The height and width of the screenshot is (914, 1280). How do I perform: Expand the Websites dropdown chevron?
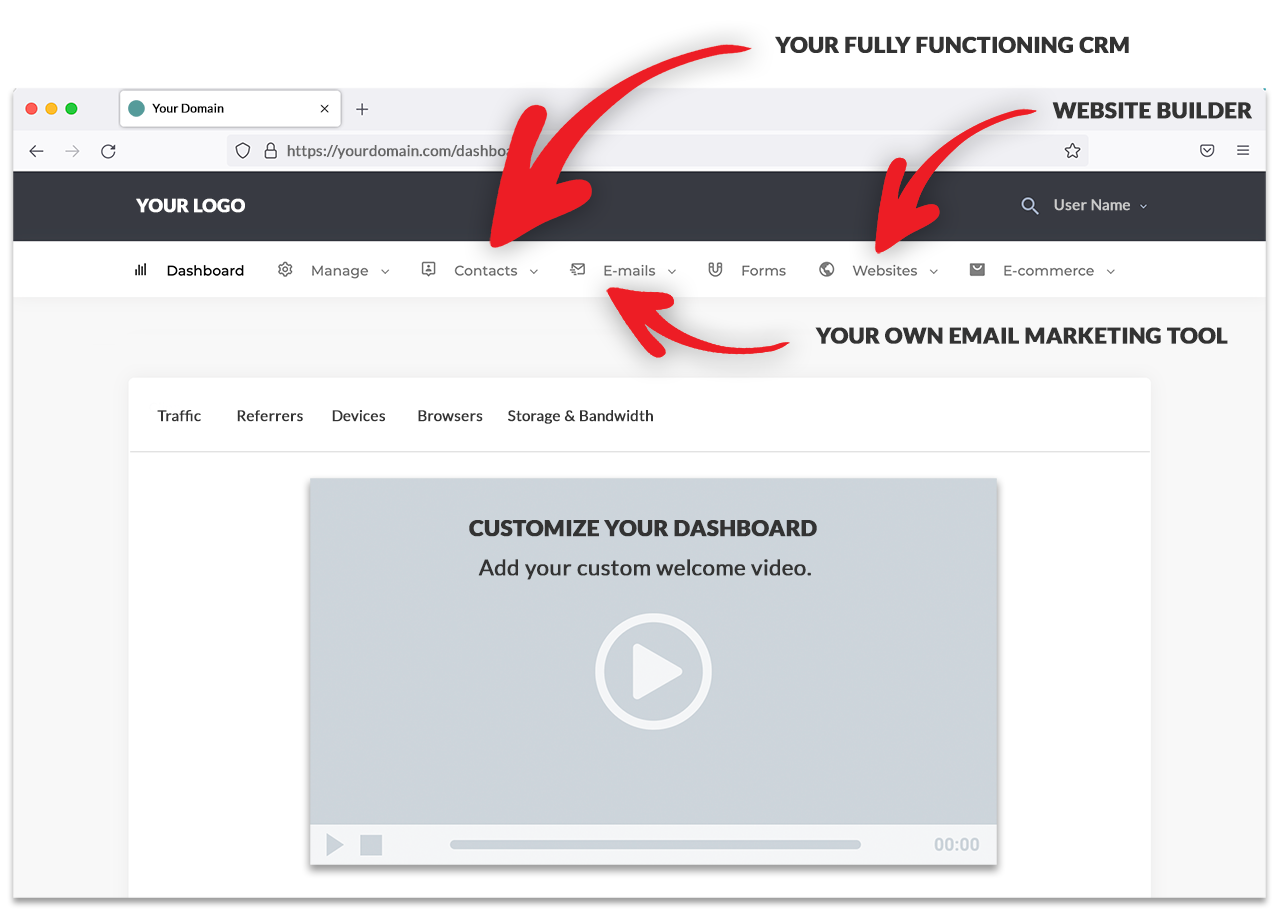[x=934, y=272]
